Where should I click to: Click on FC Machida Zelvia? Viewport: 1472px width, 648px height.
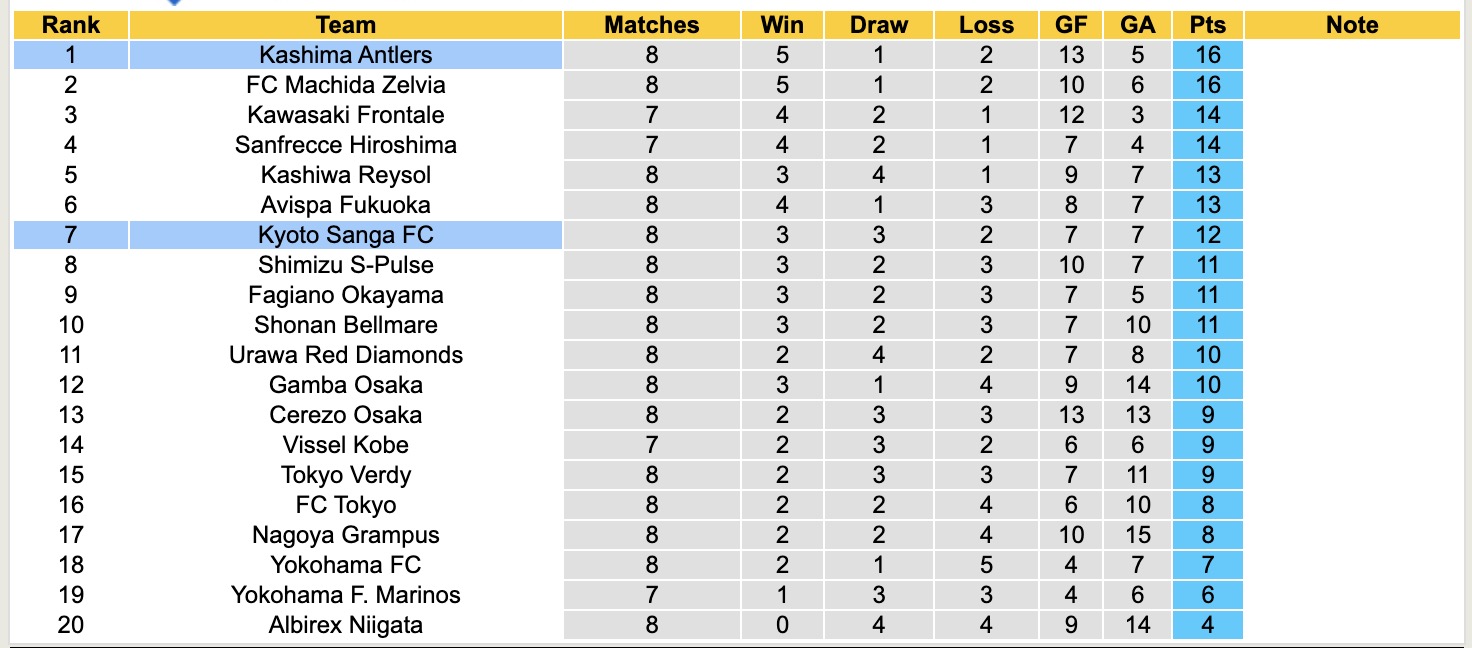345,85
